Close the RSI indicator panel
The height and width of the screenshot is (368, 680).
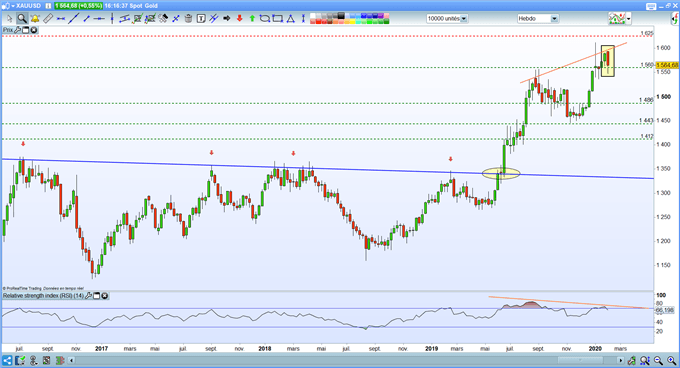(x=105, y=296)
